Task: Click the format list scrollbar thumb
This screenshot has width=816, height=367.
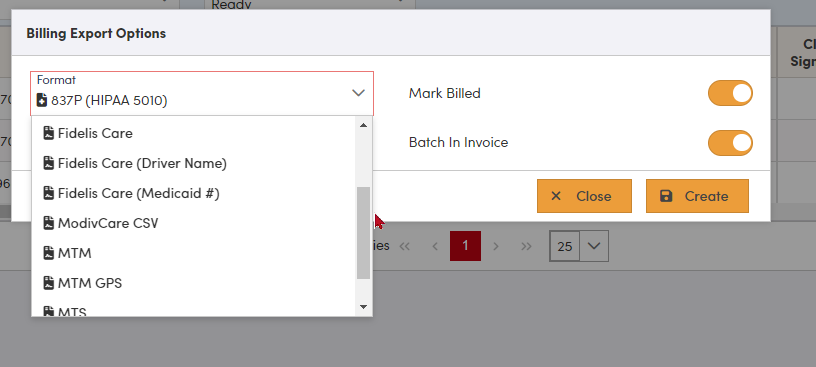Action: (x=363, y=233)
